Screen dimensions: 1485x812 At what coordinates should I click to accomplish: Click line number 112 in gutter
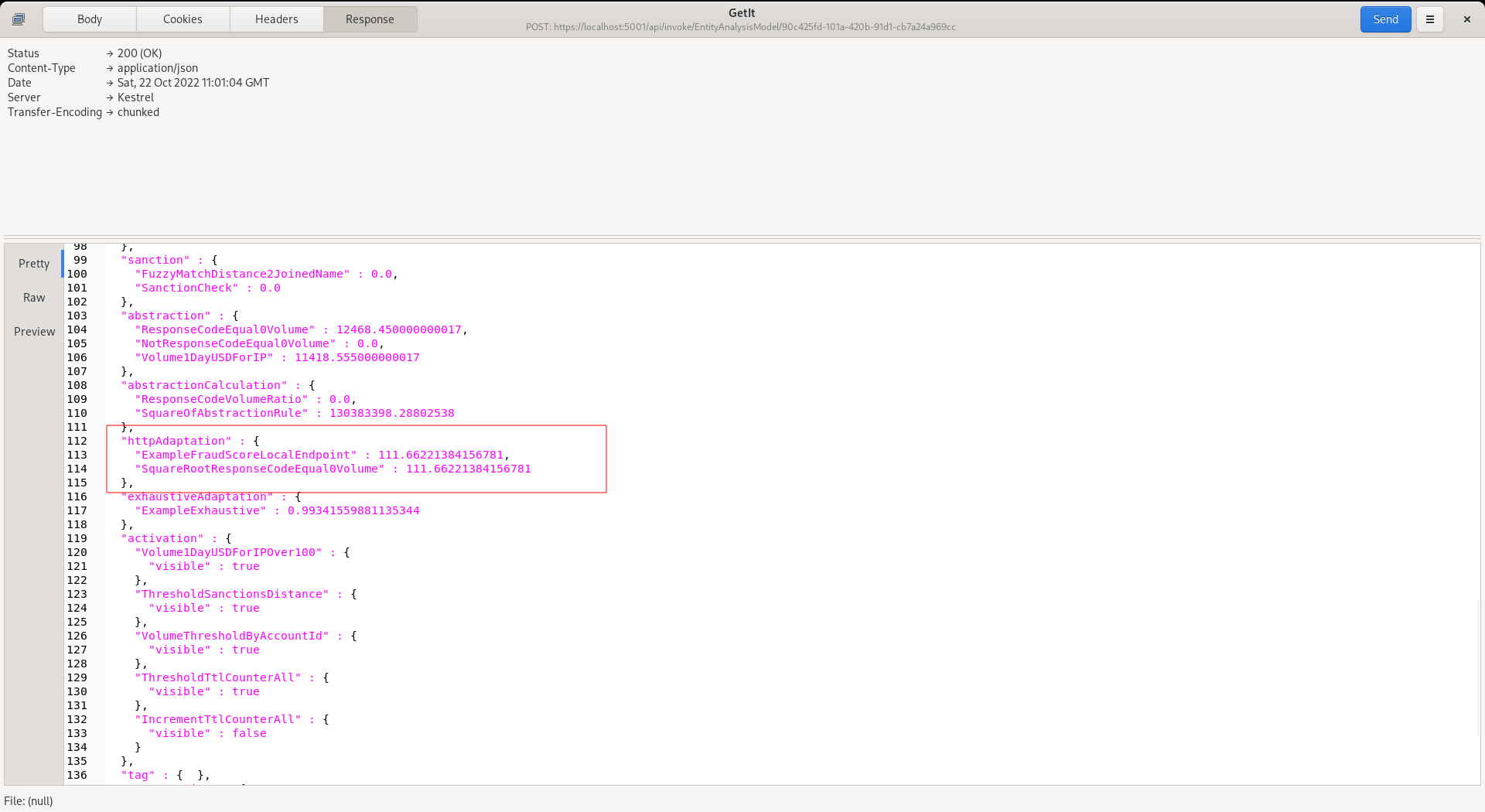tap(77, 442)
